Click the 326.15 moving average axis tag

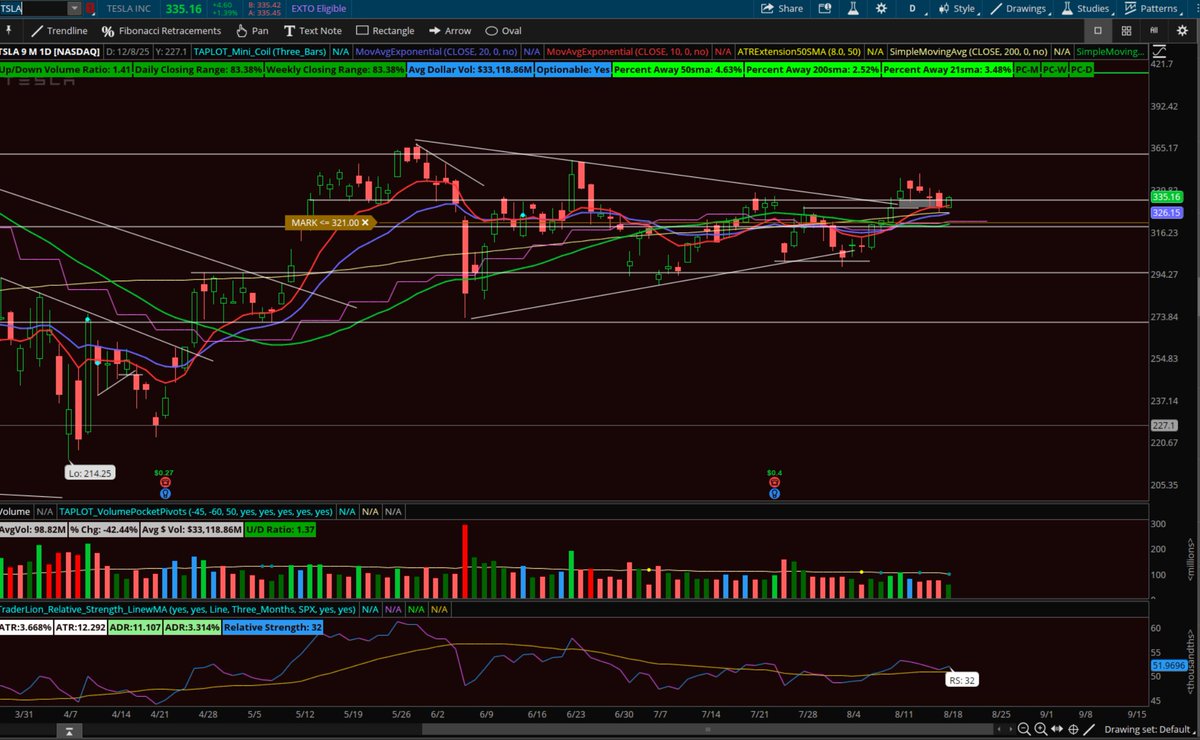click(x=1167, y=213)
